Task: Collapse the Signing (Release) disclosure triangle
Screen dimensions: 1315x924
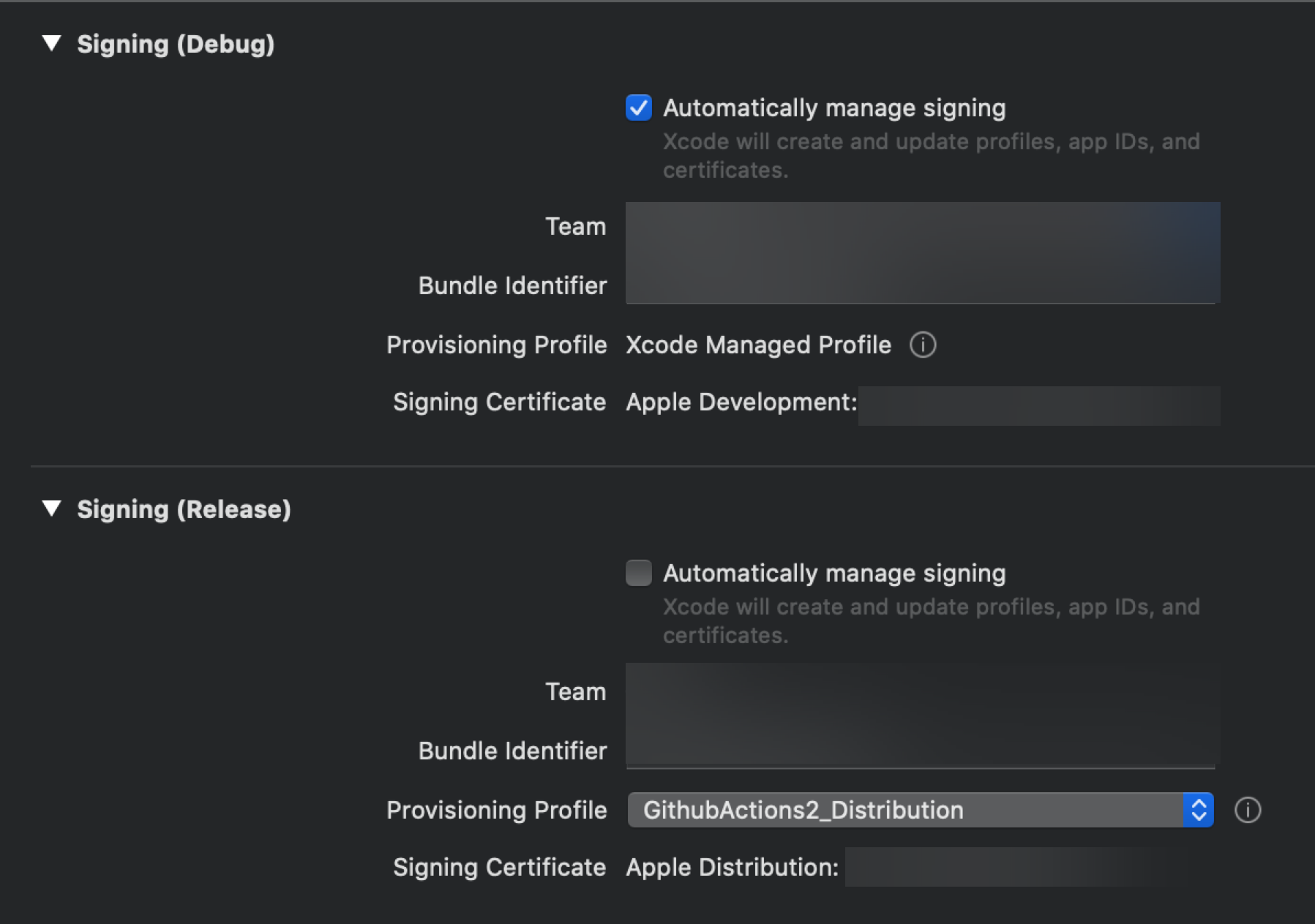Action: 51,508
